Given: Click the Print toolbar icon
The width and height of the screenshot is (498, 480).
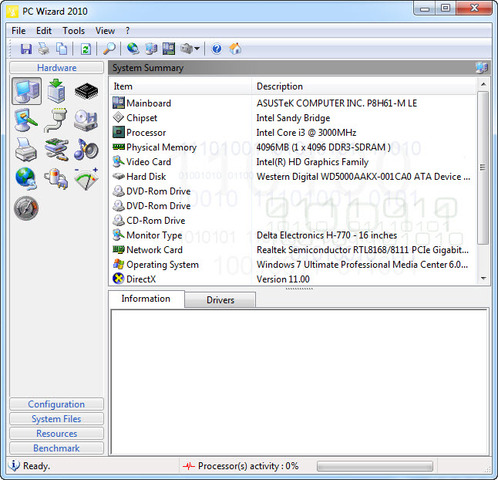Looking at the screenshot, I should click(x=44, y=49).
